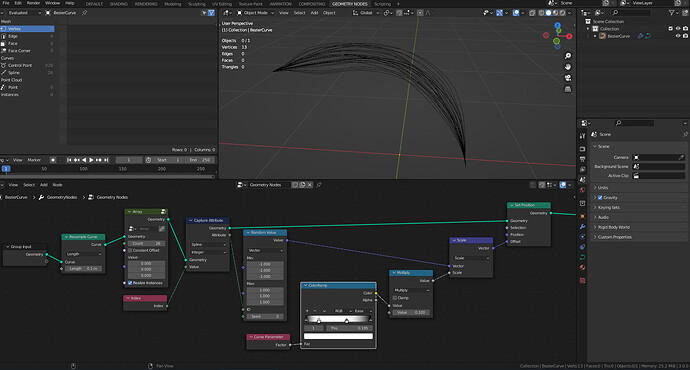Open the Add menu in node editor
The height and width of the screenshot is (370, 690).
[x=44, y=185]
